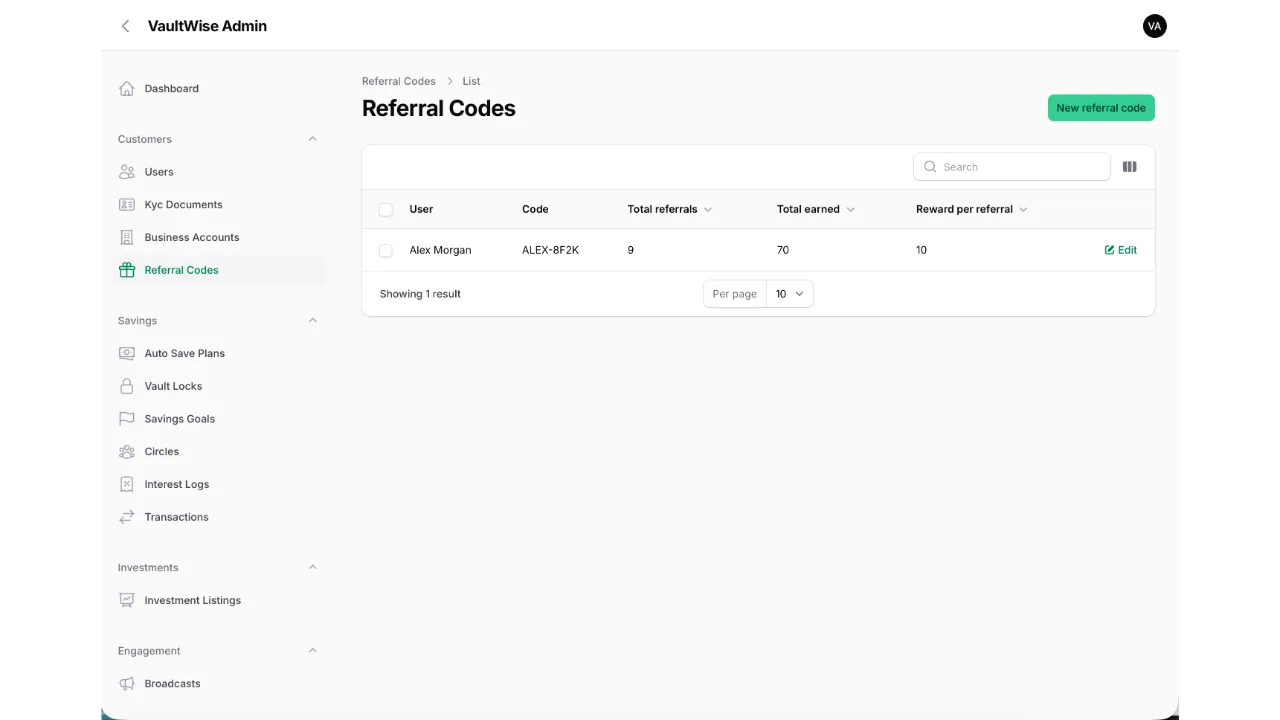Click the ALEX-8F2K code cell
The image size is (1280, 720).
click(x=550, y=250)
